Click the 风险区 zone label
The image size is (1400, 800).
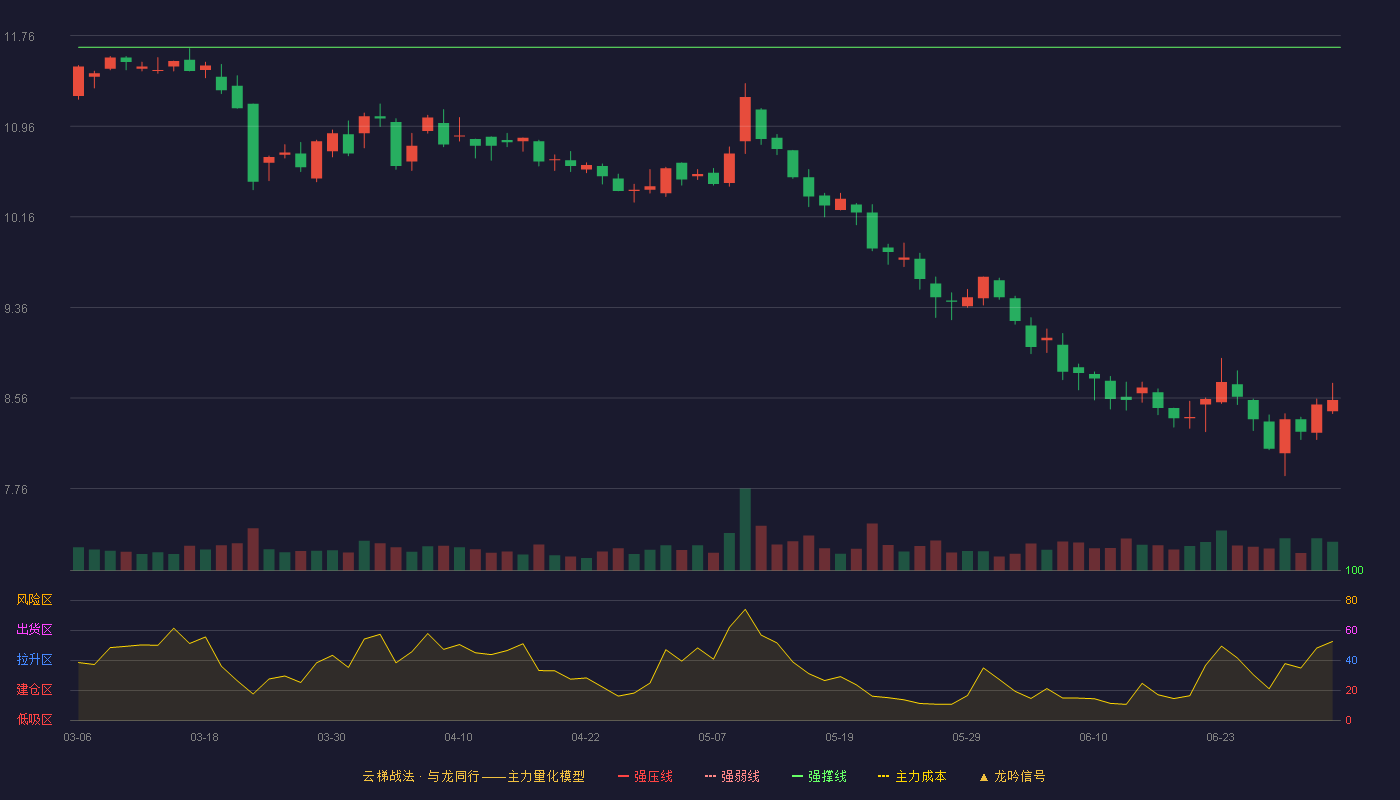coord(35,600)
